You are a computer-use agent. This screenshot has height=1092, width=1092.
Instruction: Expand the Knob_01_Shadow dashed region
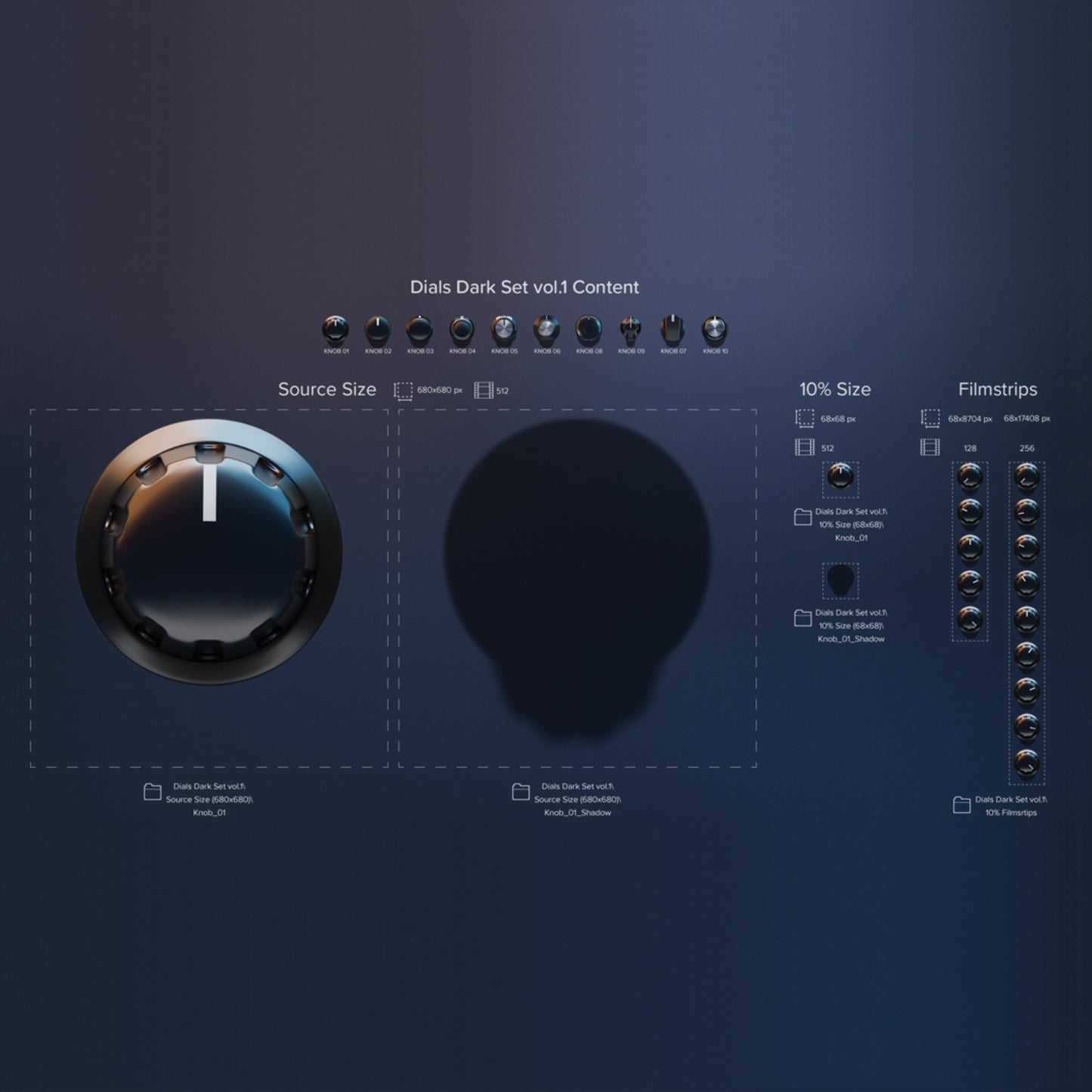click(577, 589)
